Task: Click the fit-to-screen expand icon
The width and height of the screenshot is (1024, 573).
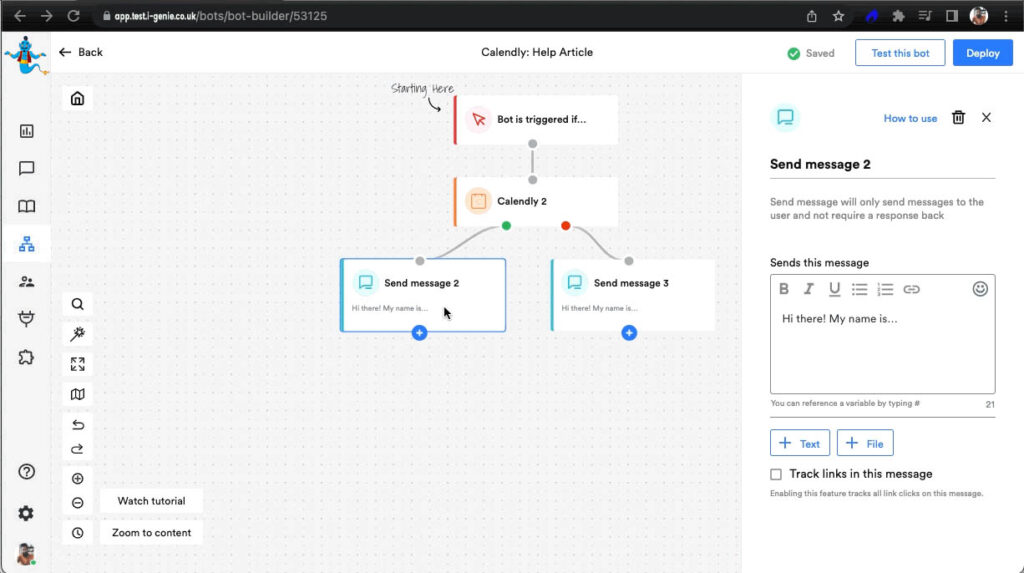Action: (x=77, y=364)
